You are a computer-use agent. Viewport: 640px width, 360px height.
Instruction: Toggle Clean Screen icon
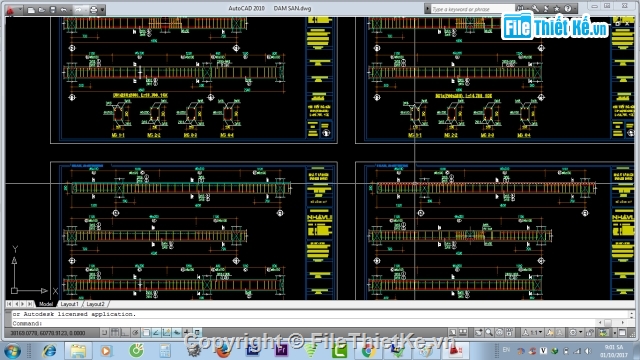tap(622, 333)
